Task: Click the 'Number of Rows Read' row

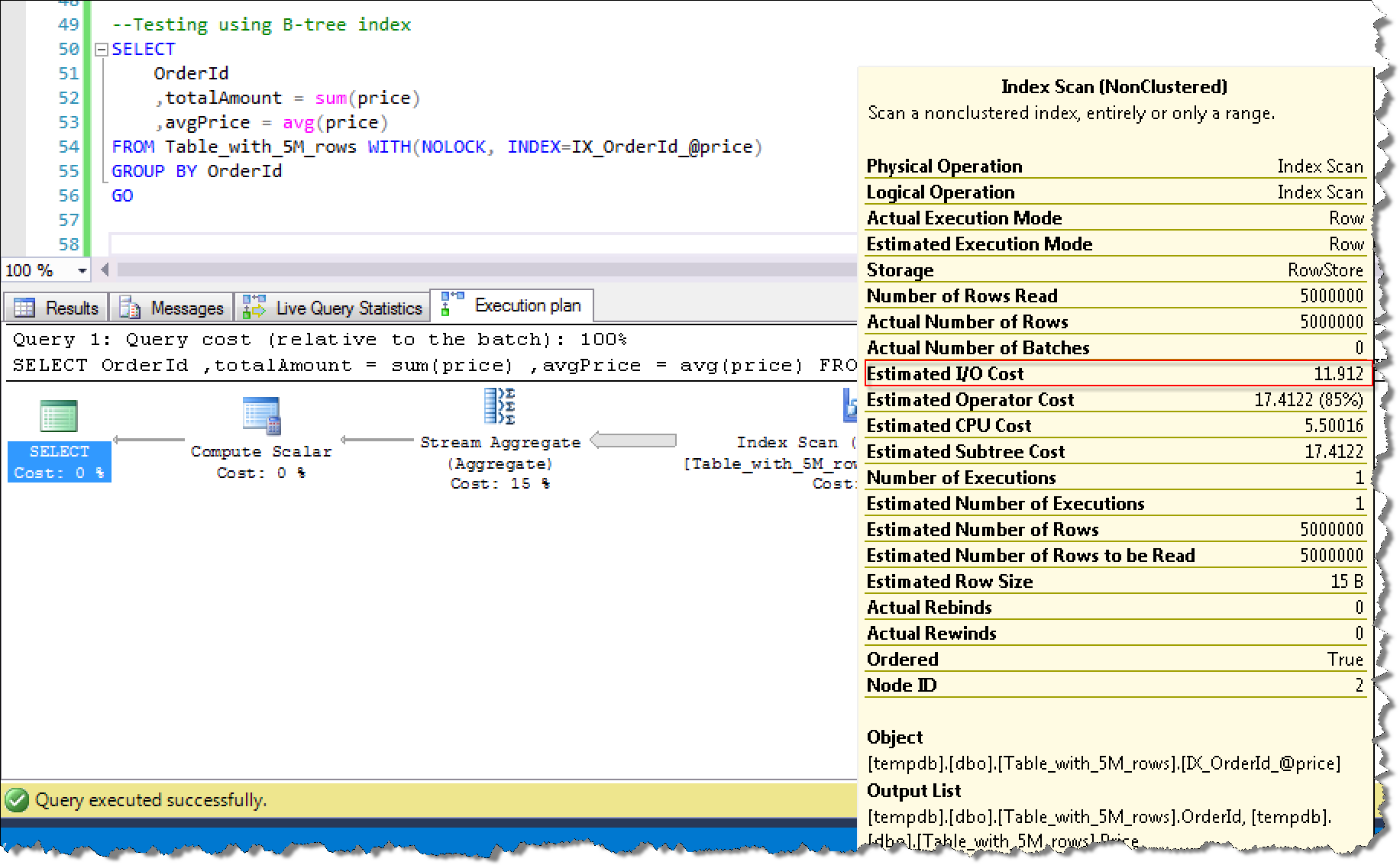Action: tap(1115, 296)
